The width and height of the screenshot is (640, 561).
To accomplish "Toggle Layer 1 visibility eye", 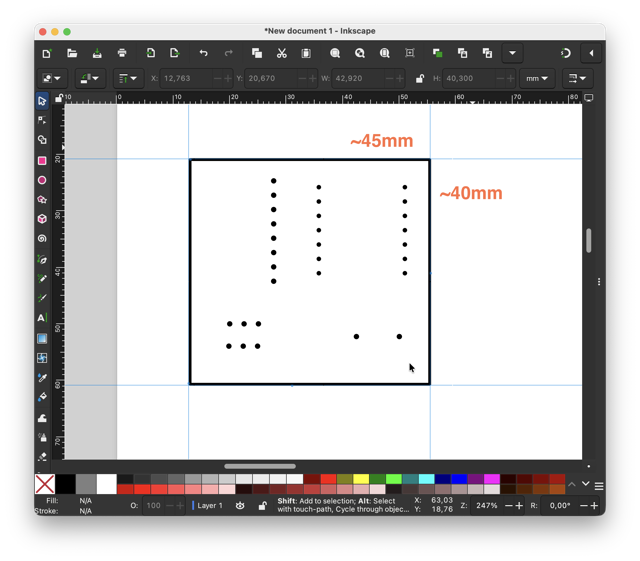I will click(240, 505).
